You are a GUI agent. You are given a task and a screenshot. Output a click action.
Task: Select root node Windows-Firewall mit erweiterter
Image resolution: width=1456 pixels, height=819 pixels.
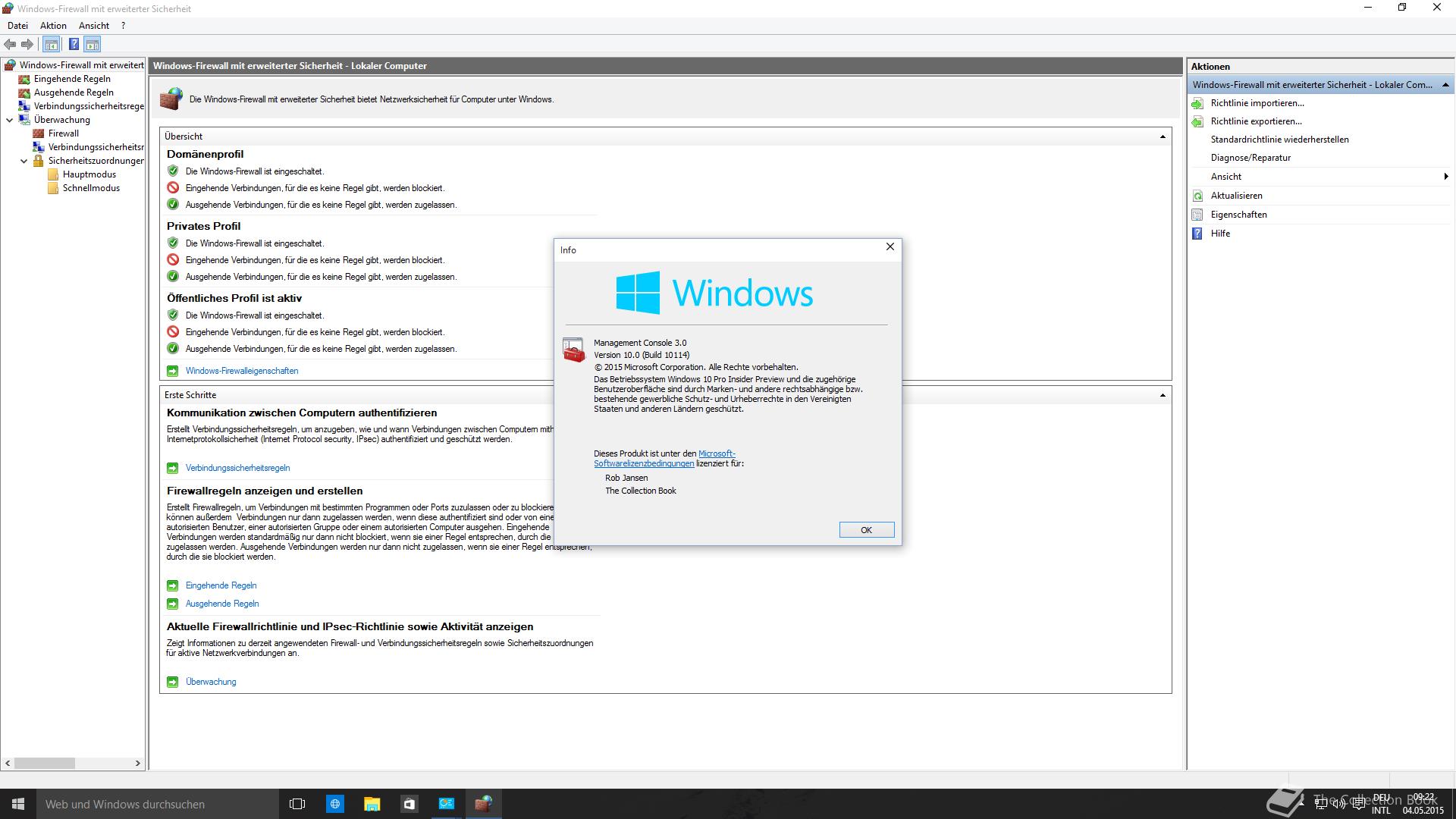coord(81,65)
